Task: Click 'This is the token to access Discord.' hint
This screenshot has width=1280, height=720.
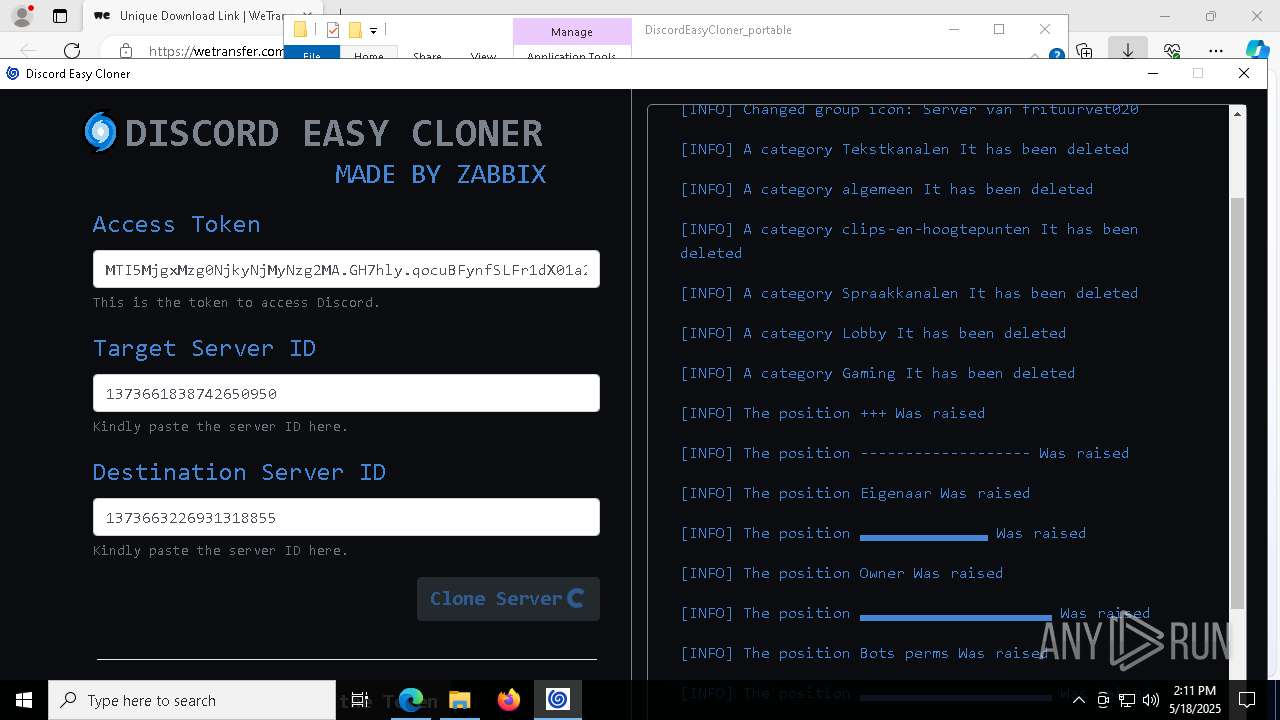Action: pyautogui.click(x=236, y=302)
